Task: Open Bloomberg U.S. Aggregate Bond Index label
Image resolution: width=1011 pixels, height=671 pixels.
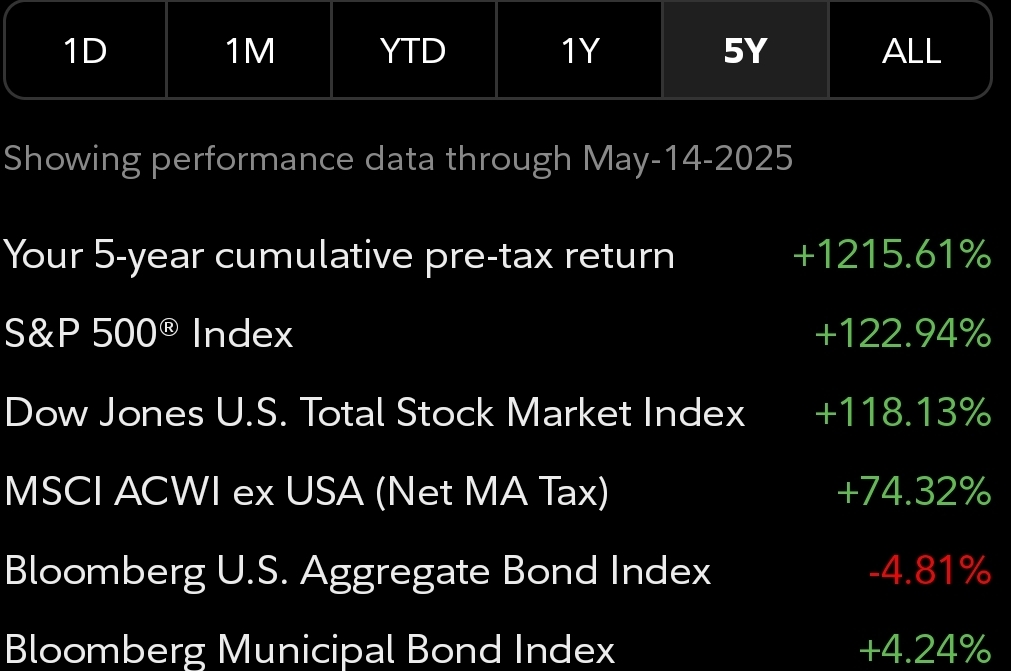Action: pos(357,571)
